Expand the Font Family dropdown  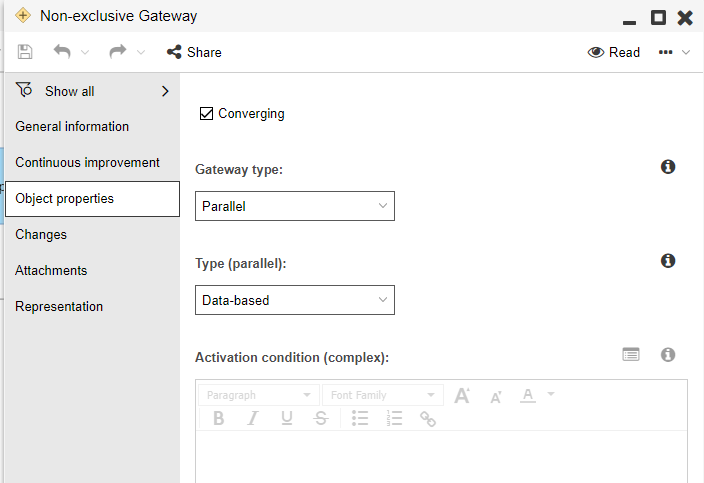382,395
